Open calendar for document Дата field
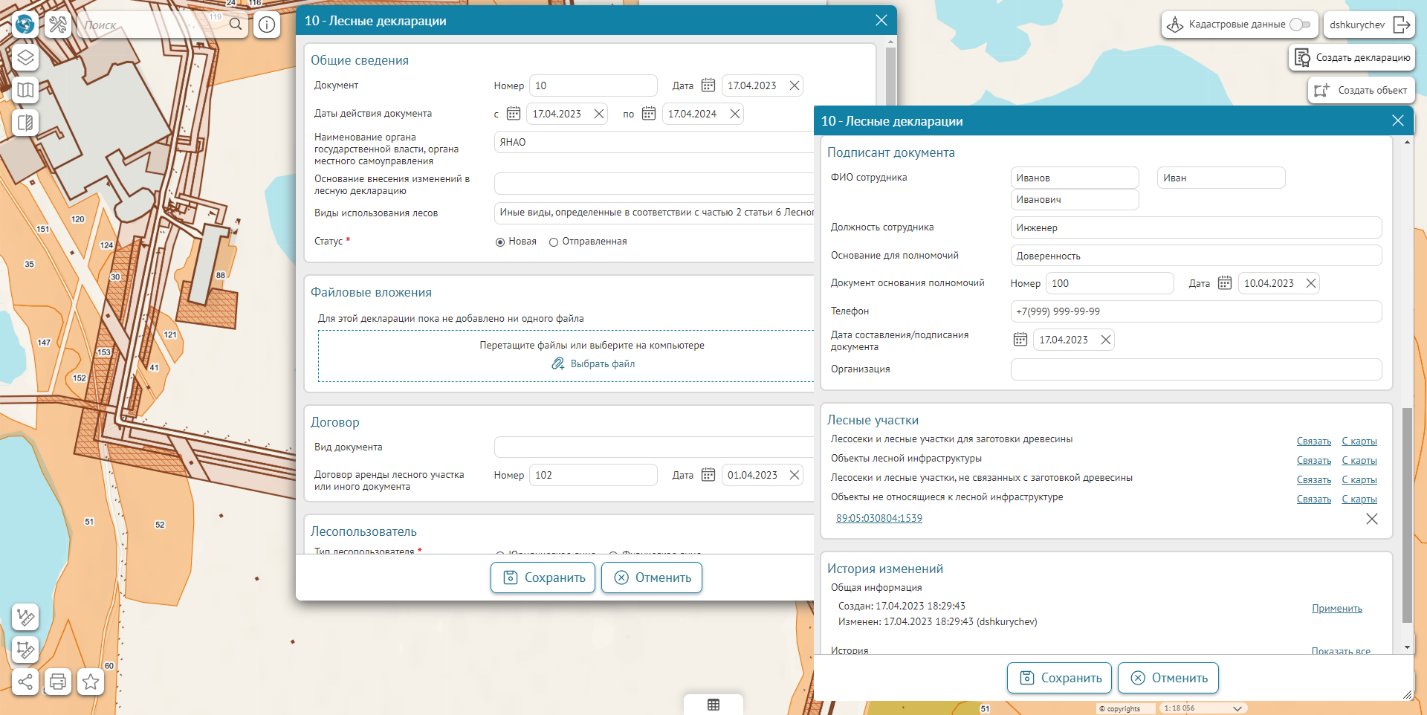The width and height of the screenshot is (1427, 715). click(708, 86)
